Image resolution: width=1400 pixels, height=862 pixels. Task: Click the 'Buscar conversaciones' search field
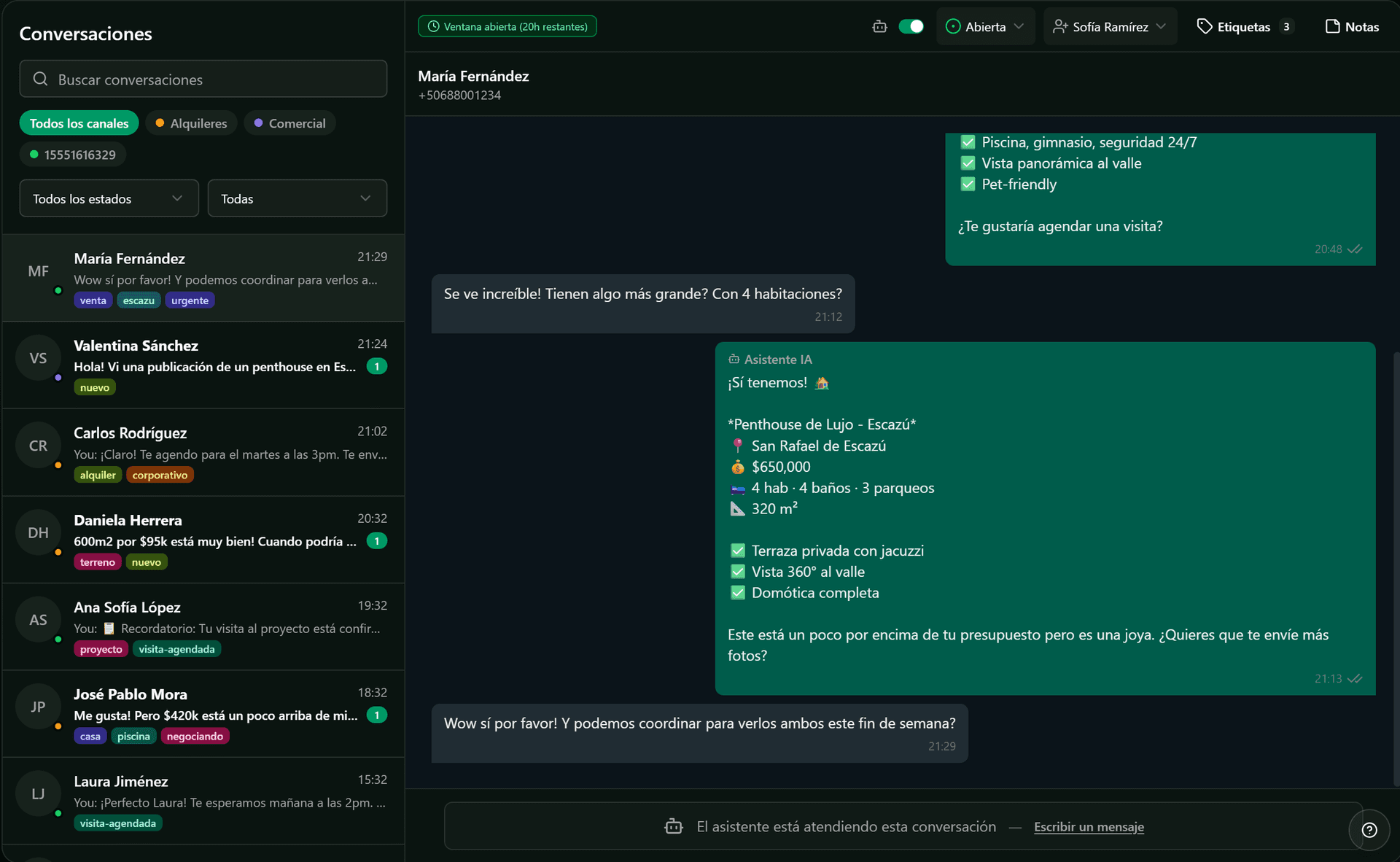coord(203,79)
